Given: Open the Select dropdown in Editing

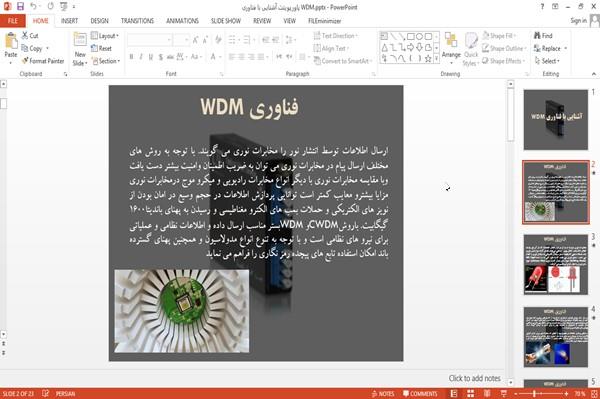Looking at the screenshot, I should [x=547, y=61].
